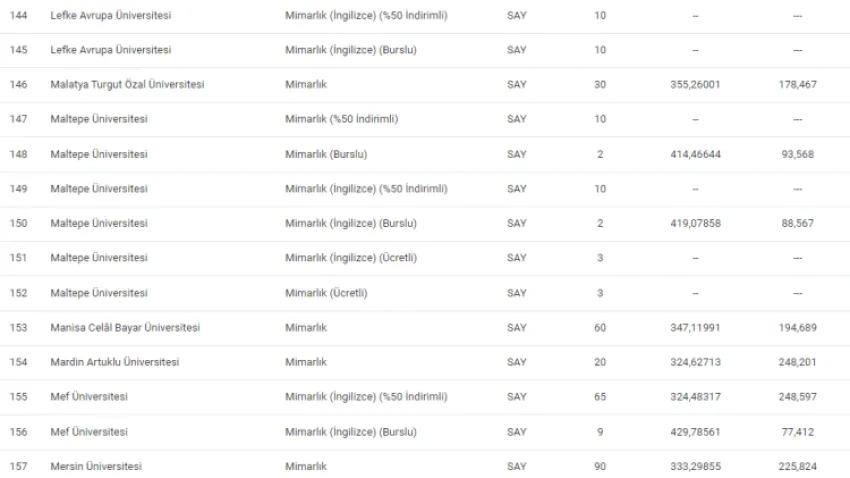
Task: Select row number 144
Action: (x=18, y=15)
